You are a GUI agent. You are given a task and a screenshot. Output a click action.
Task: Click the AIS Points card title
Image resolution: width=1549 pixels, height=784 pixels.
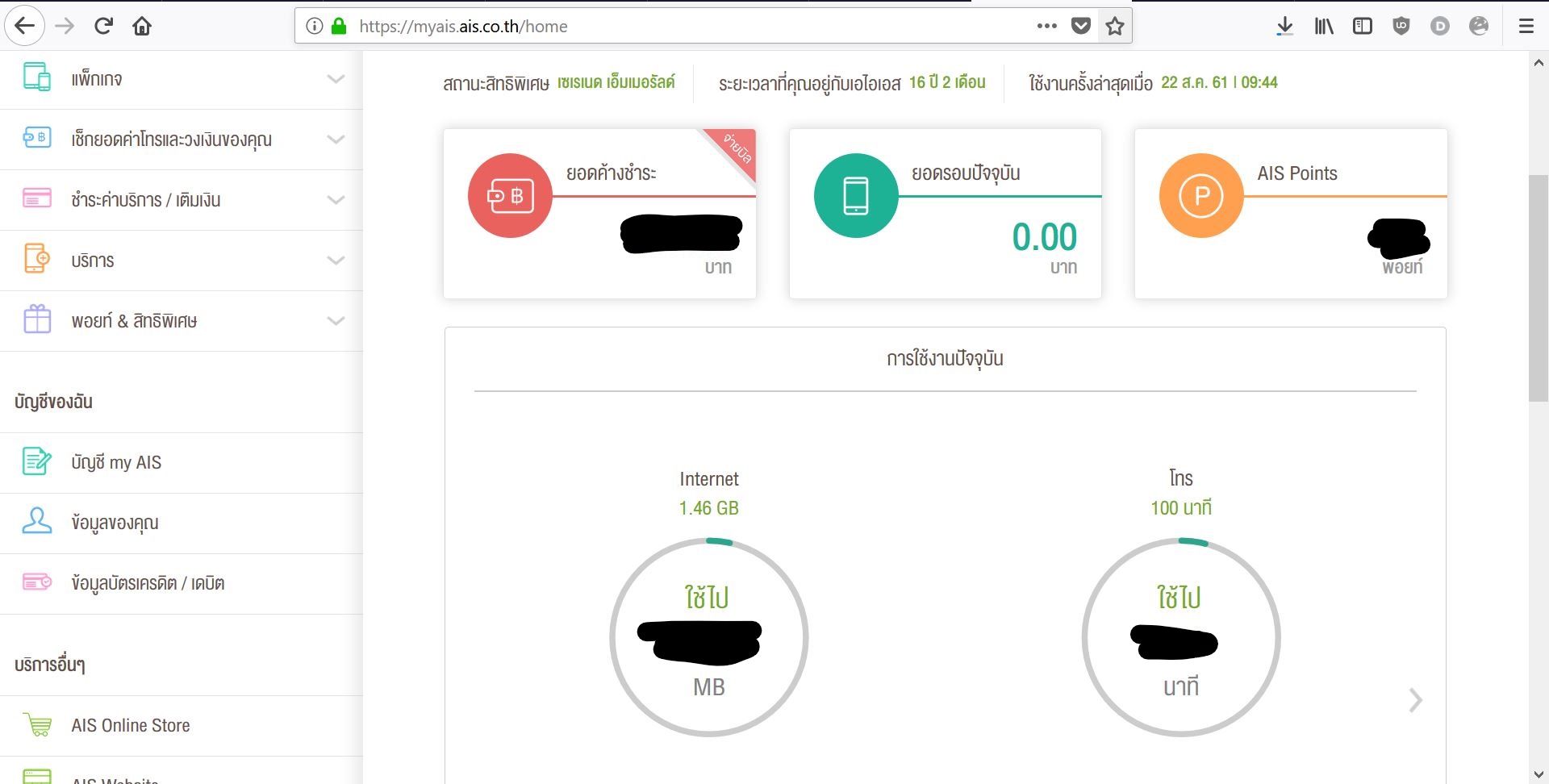pos(1297,173)
